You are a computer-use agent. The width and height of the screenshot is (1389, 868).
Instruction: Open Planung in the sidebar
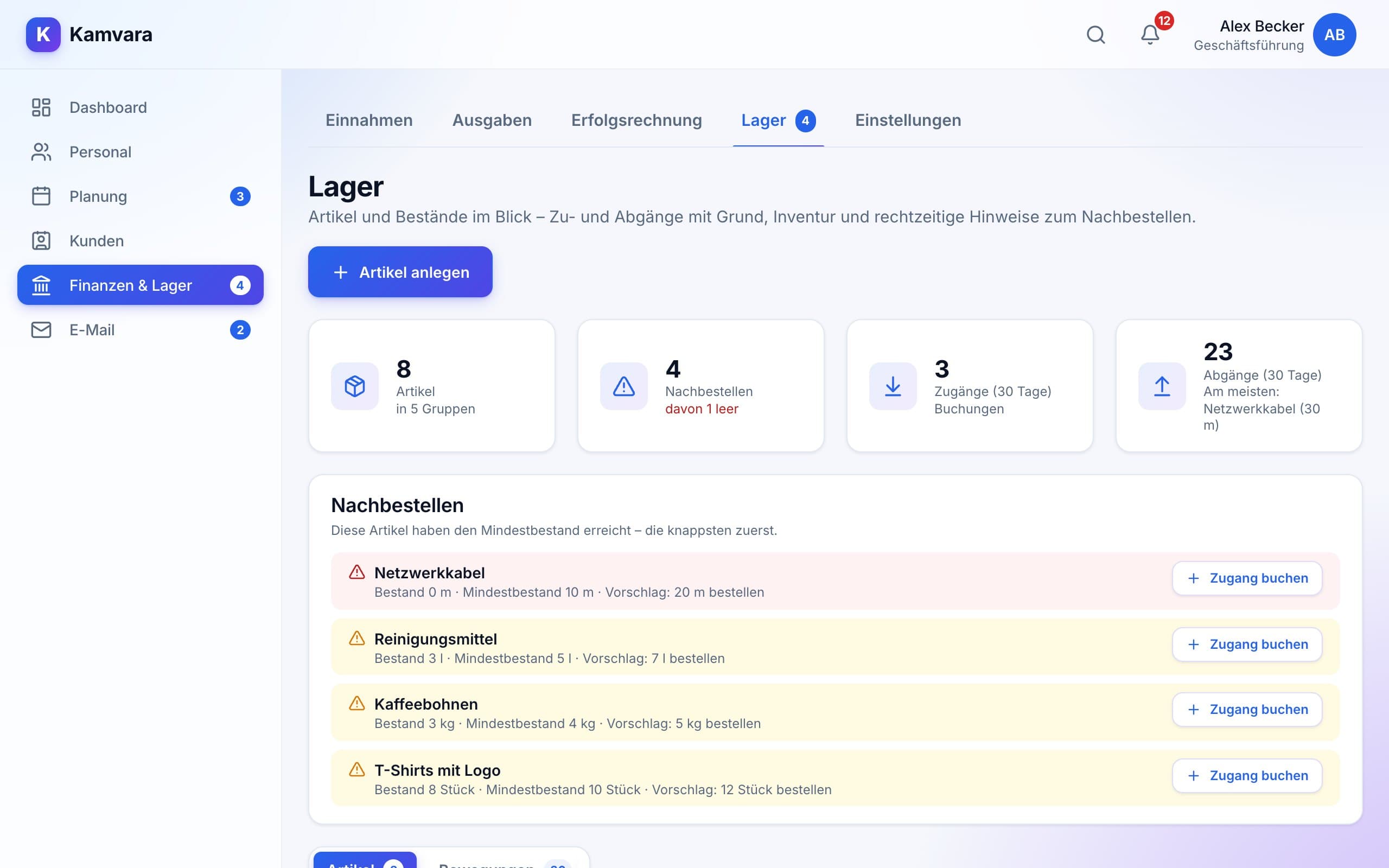click(141, 196)
